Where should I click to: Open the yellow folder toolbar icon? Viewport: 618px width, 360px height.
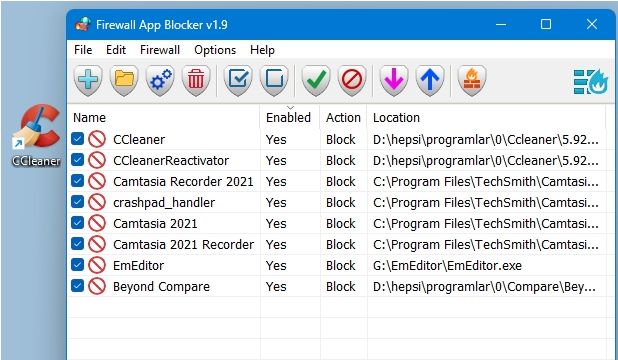124,80
